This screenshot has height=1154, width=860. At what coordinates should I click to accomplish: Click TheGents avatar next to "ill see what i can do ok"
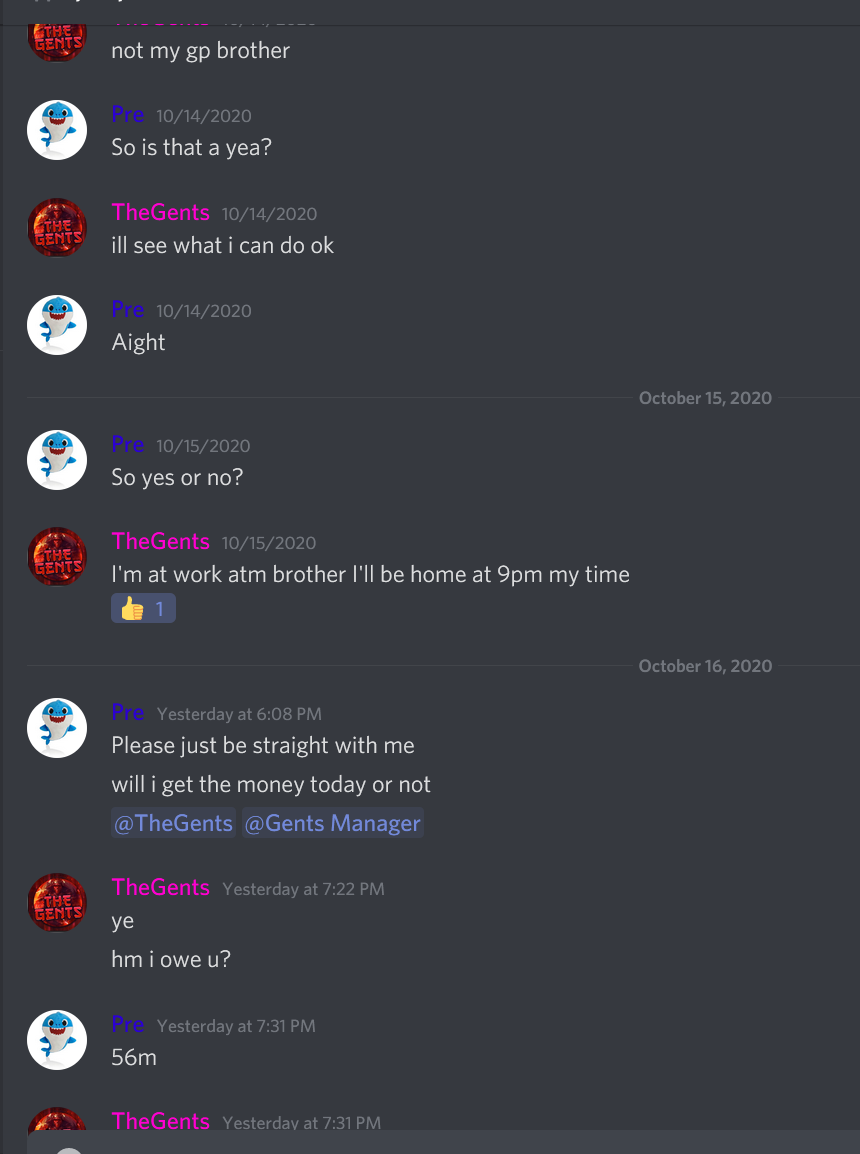[57, 227]
